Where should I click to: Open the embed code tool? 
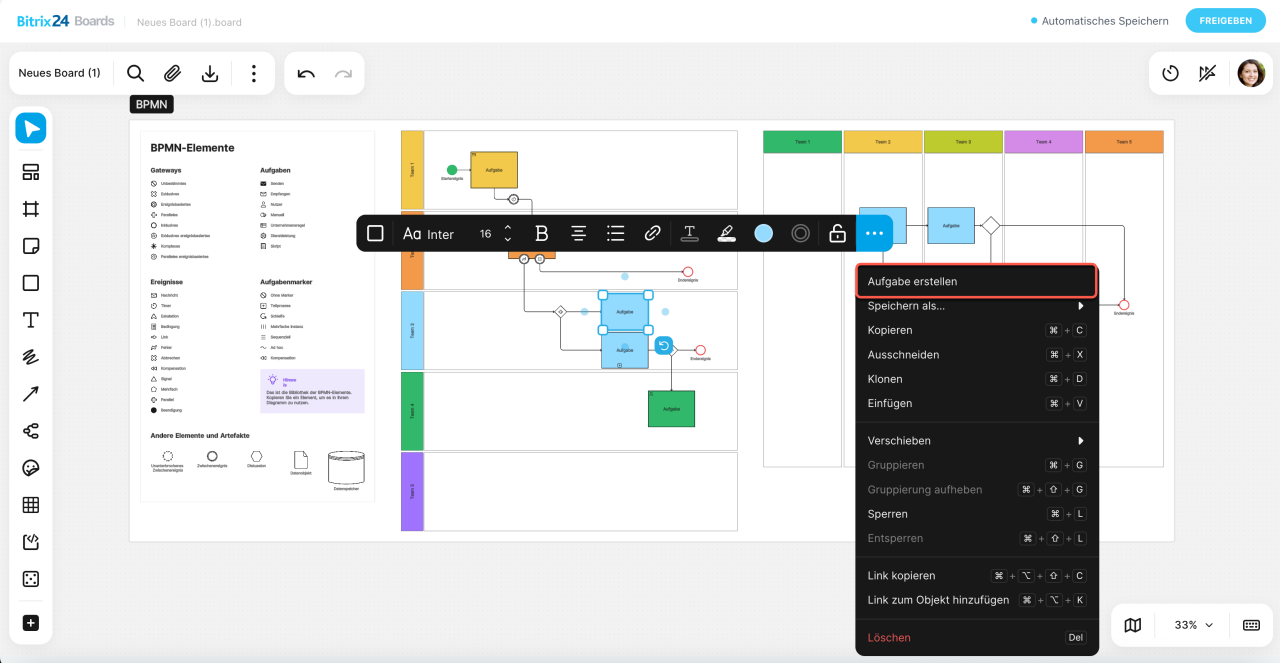pyautogui.click(x=31, y=542)
